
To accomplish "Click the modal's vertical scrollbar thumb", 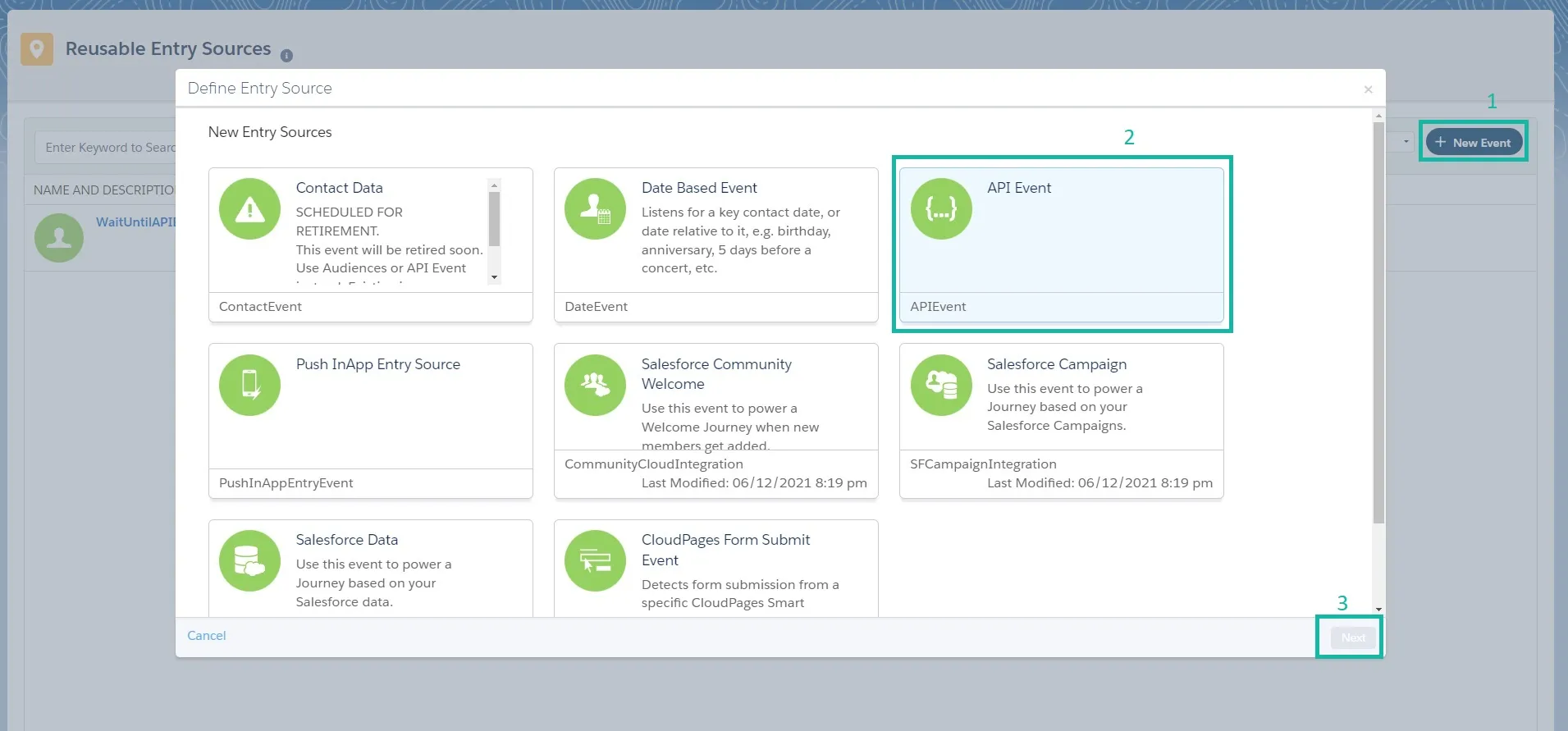I will [x=1378, y=320].
